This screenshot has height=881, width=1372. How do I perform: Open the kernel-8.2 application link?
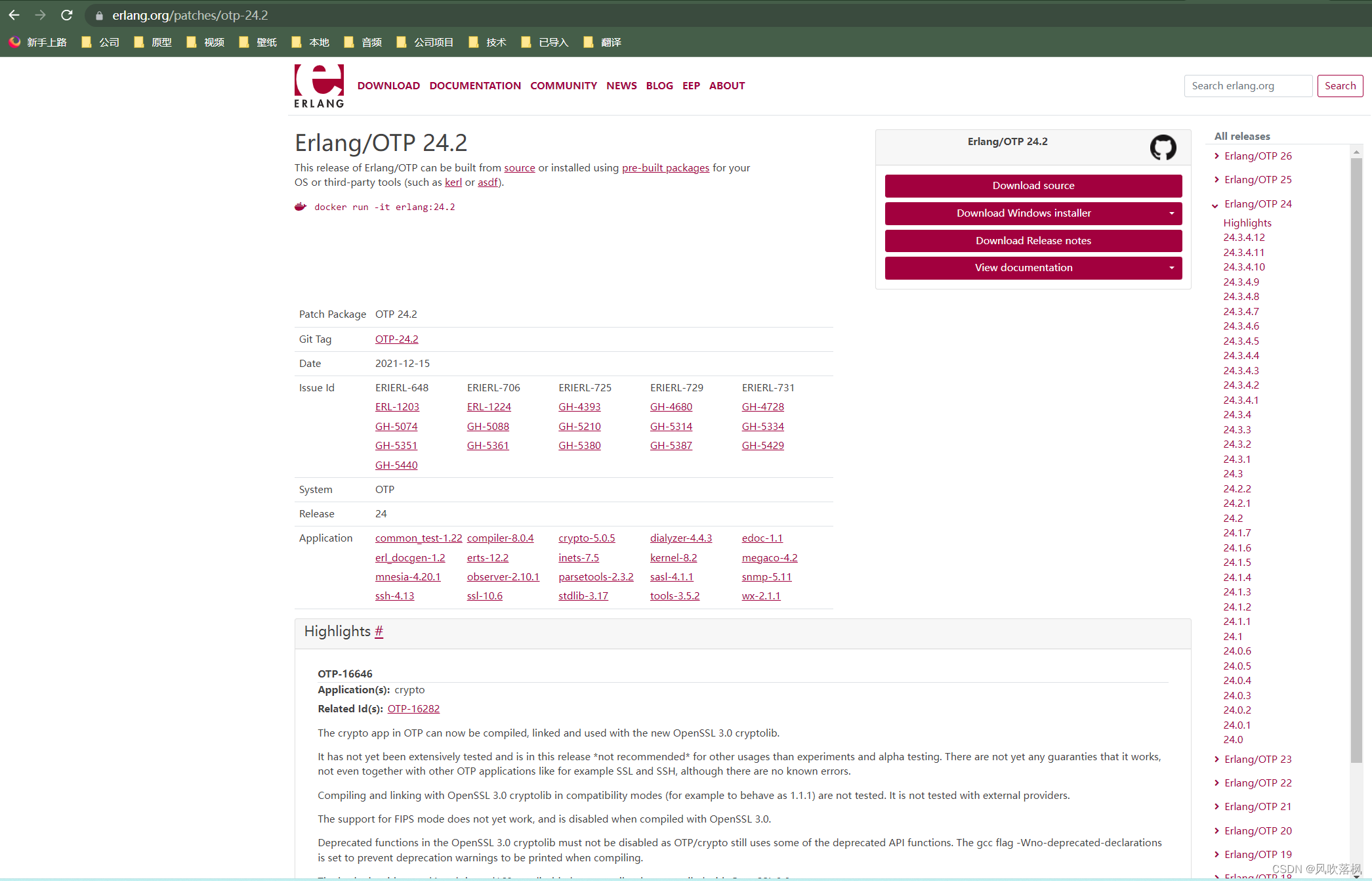click(673, 557)
